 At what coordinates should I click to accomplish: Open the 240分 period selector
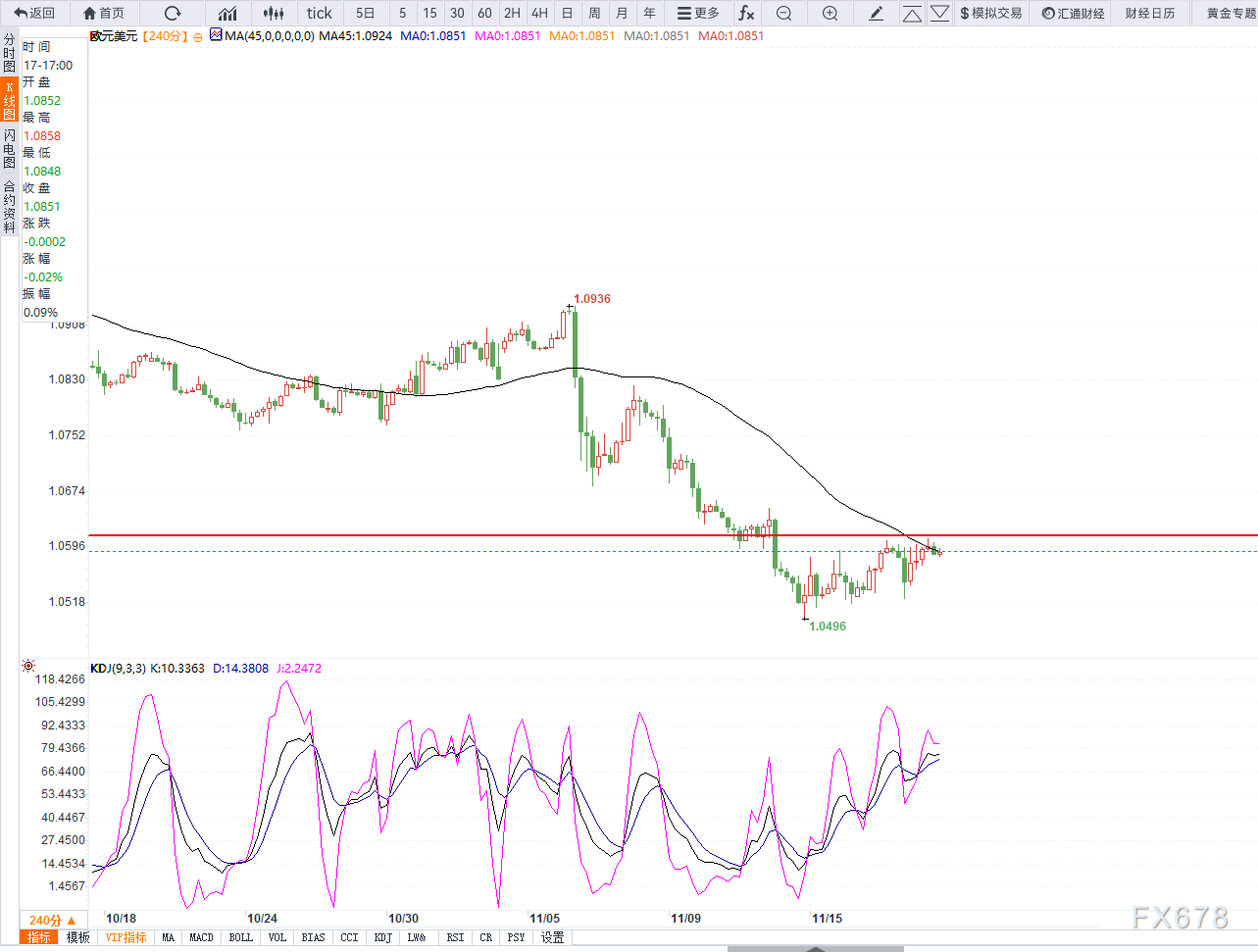pos(53,920)
